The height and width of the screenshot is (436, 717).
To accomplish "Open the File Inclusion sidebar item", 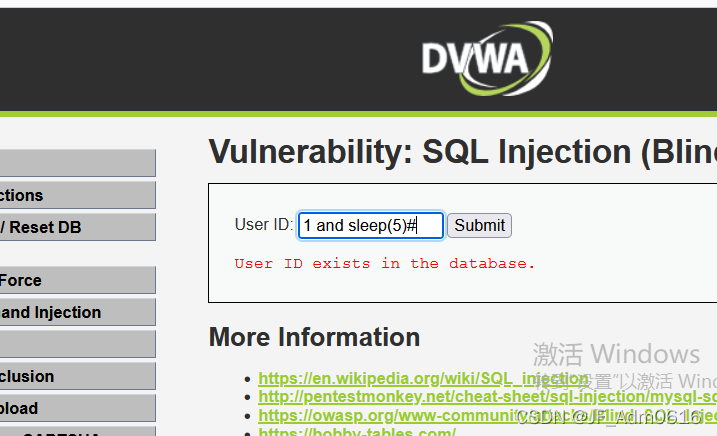I will tap(78, 376).
